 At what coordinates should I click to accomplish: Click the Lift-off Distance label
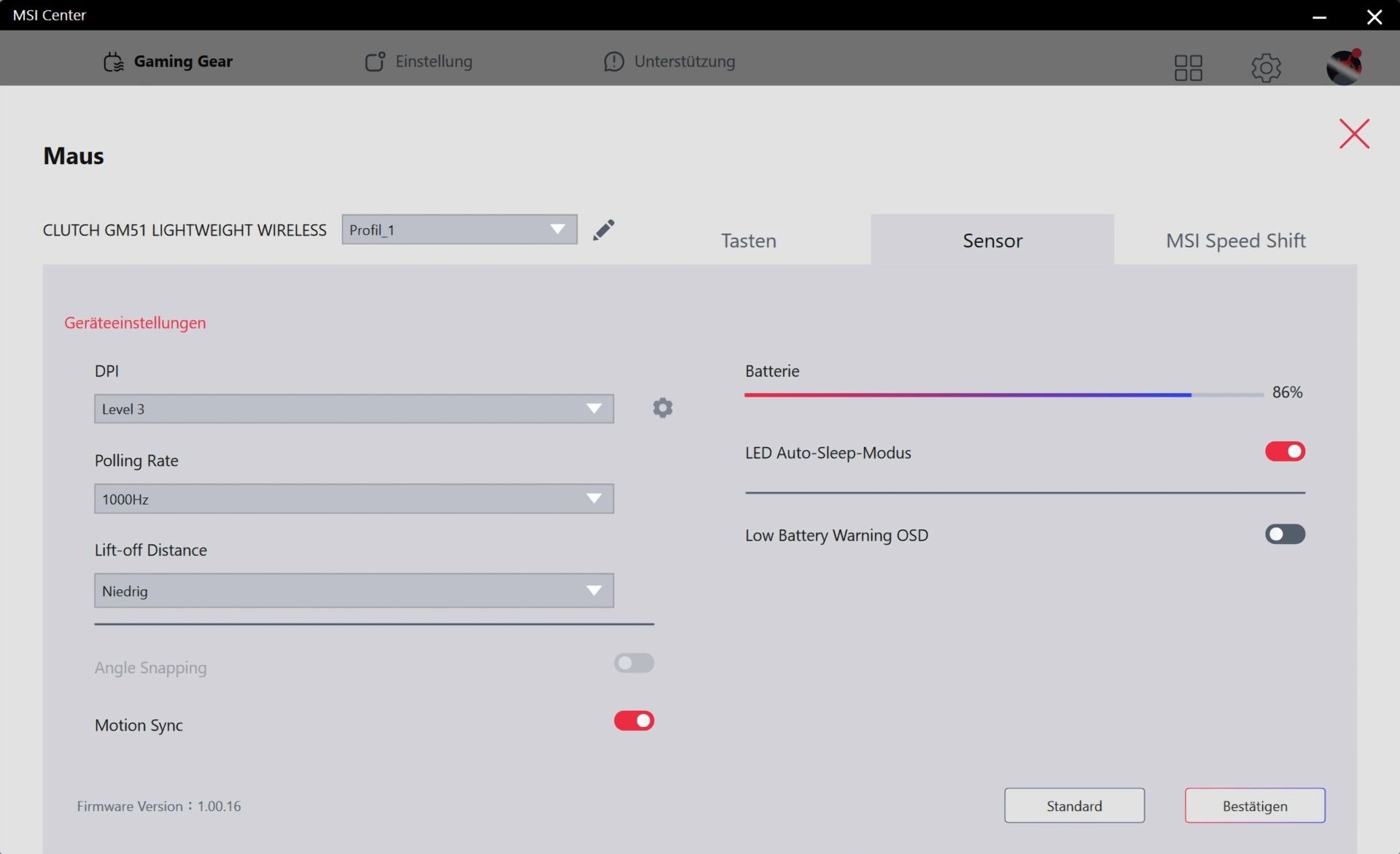click(x=150, y=550)
